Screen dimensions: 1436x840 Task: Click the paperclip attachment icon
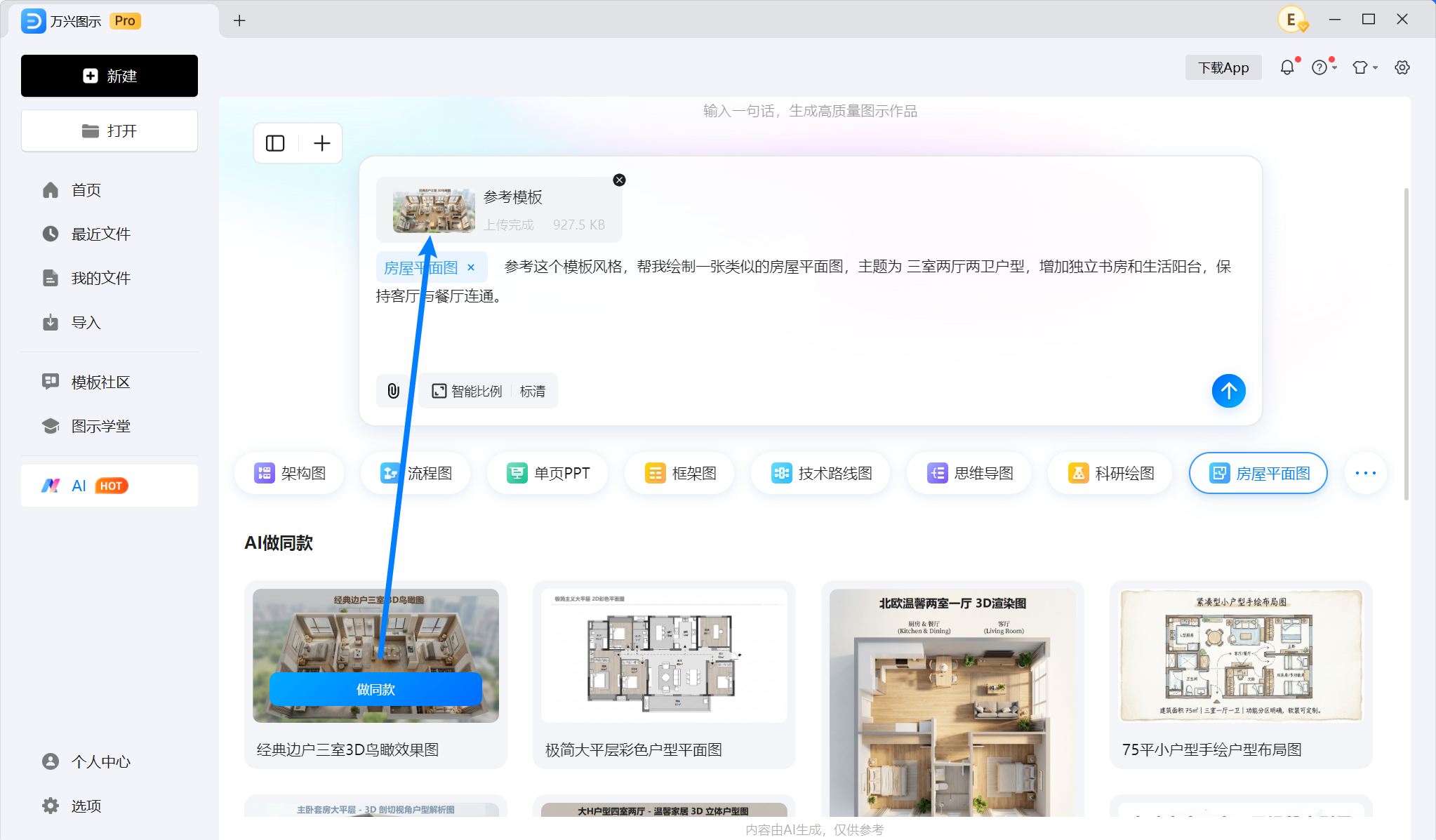(393, 391)
